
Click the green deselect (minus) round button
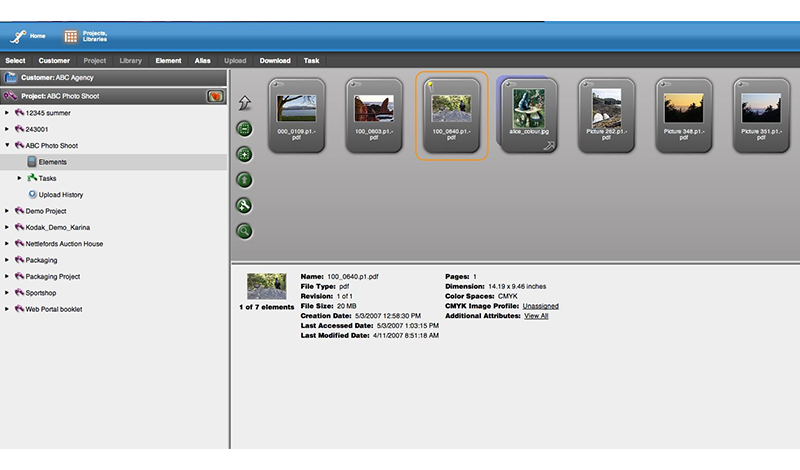coord(244,129)
